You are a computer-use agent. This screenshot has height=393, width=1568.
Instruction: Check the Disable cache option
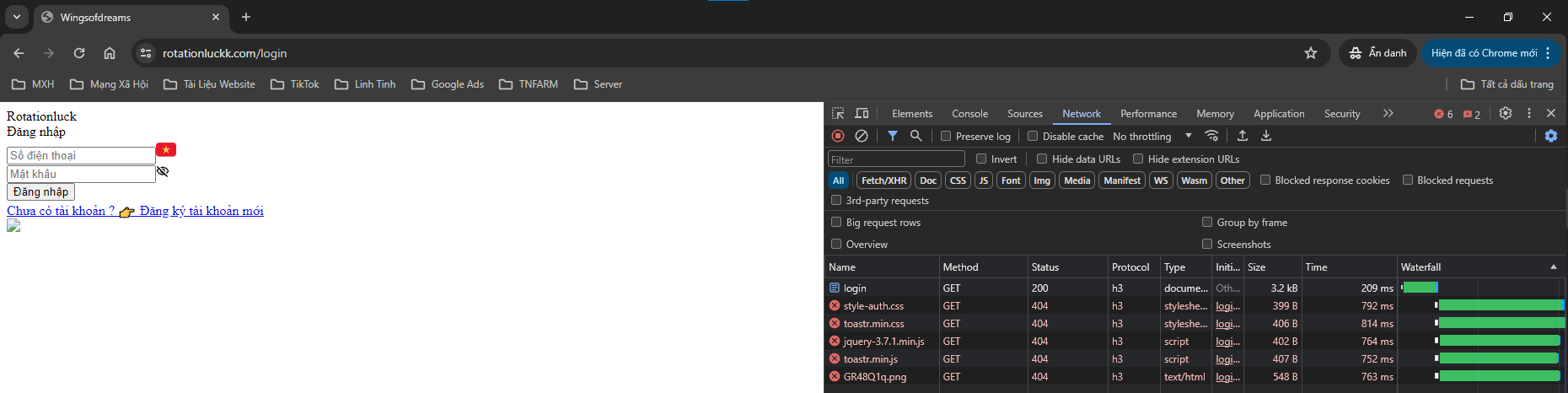(1033, 136)
